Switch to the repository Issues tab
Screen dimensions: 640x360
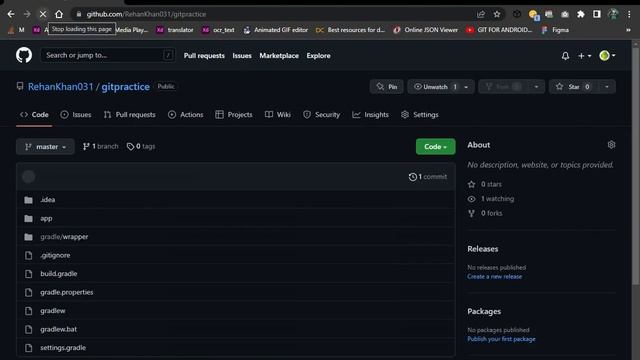click(76, 115)
